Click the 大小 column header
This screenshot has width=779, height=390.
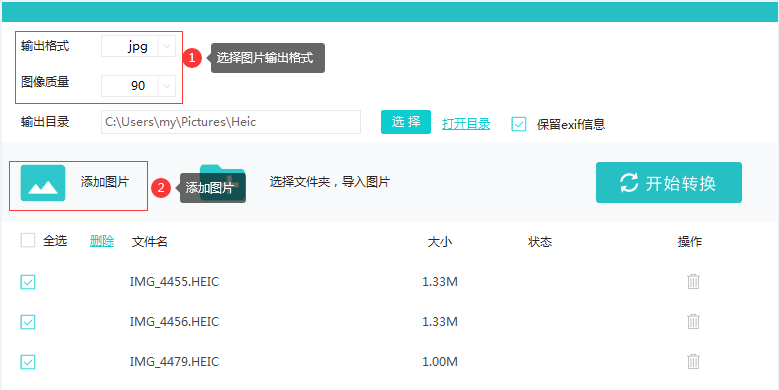click(x=440, y=242)
